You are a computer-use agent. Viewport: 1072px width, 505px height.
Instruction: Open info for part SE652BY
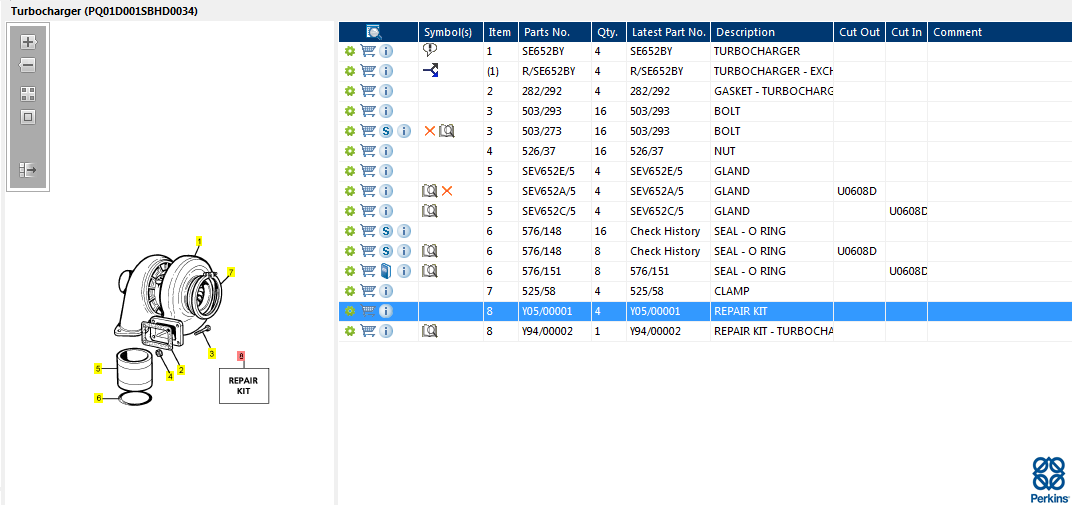(x=386, y=51)
